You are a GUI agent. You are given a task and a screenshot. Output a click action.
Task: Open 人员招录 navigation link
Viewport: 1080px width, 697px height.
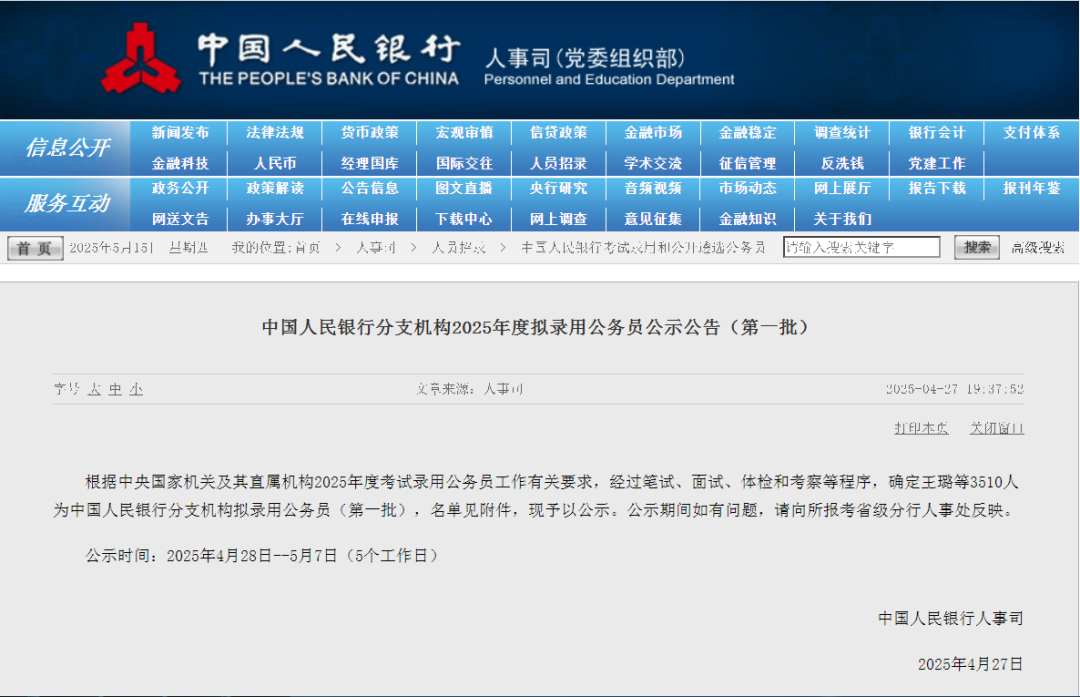click(559, 163)
